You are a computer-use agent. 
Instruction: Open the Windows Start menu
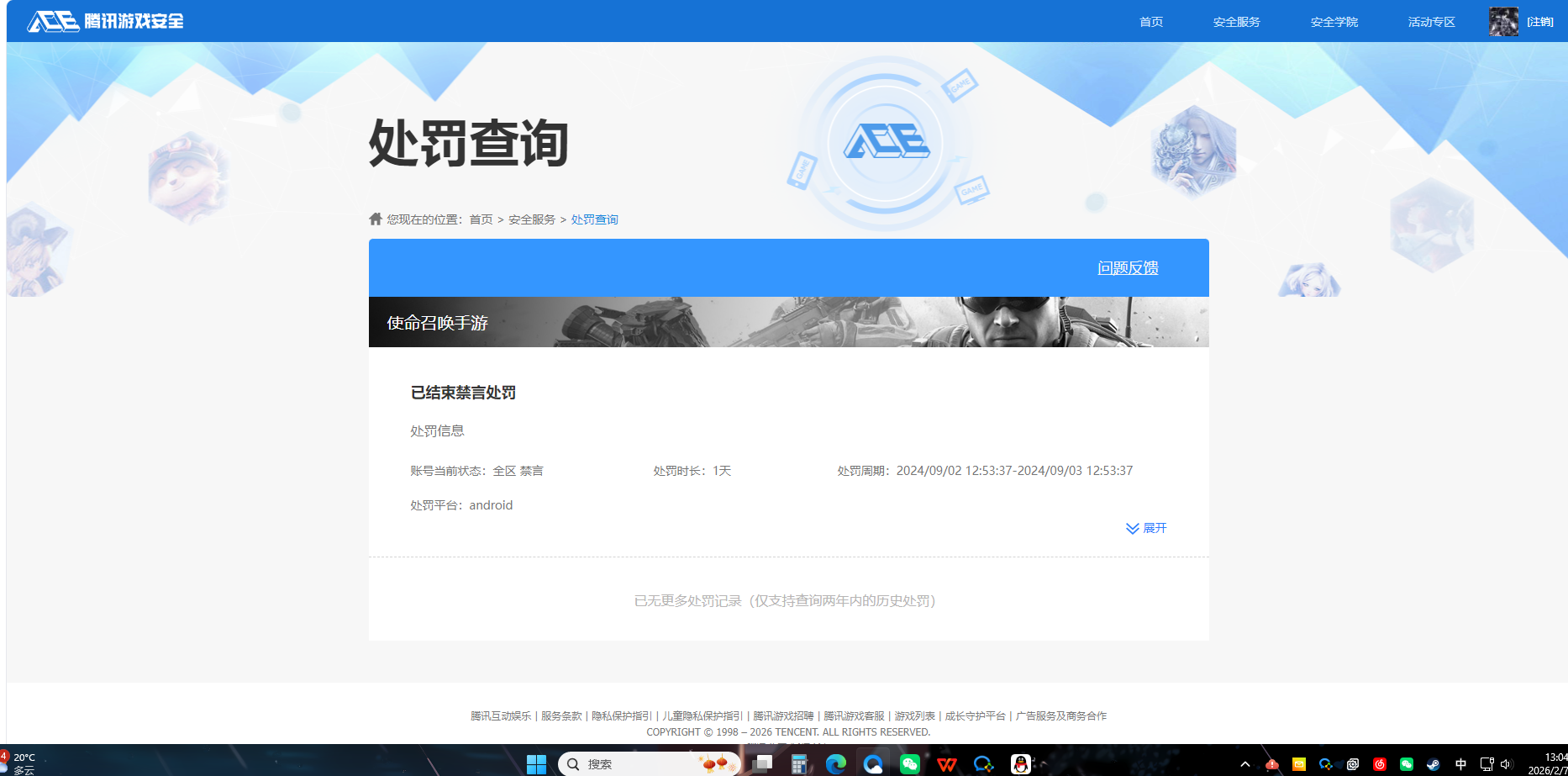(x=536, y=764)
